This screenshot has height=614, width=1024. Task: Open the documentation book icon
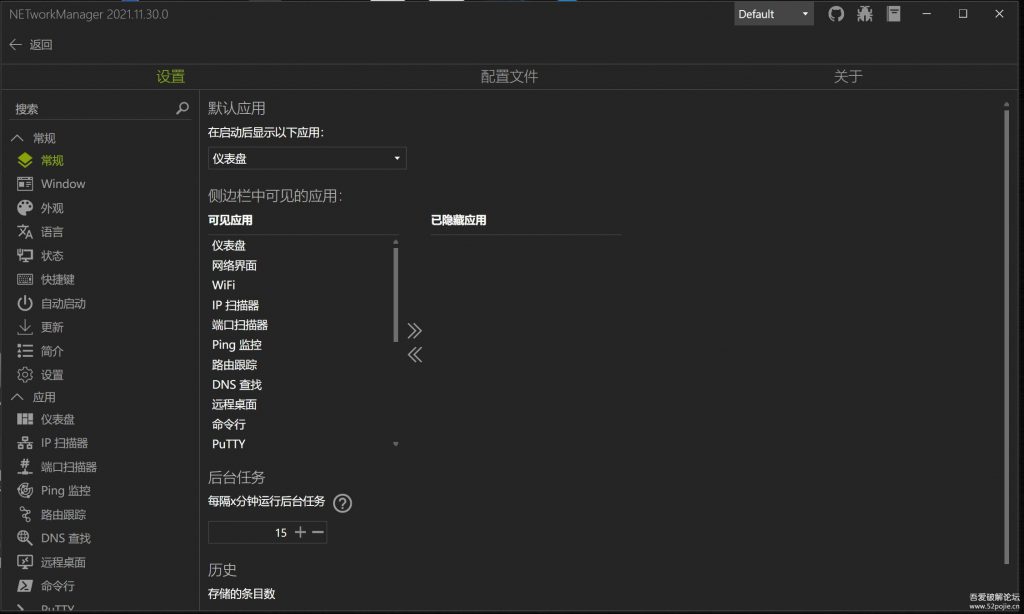[x=893, y=14]
